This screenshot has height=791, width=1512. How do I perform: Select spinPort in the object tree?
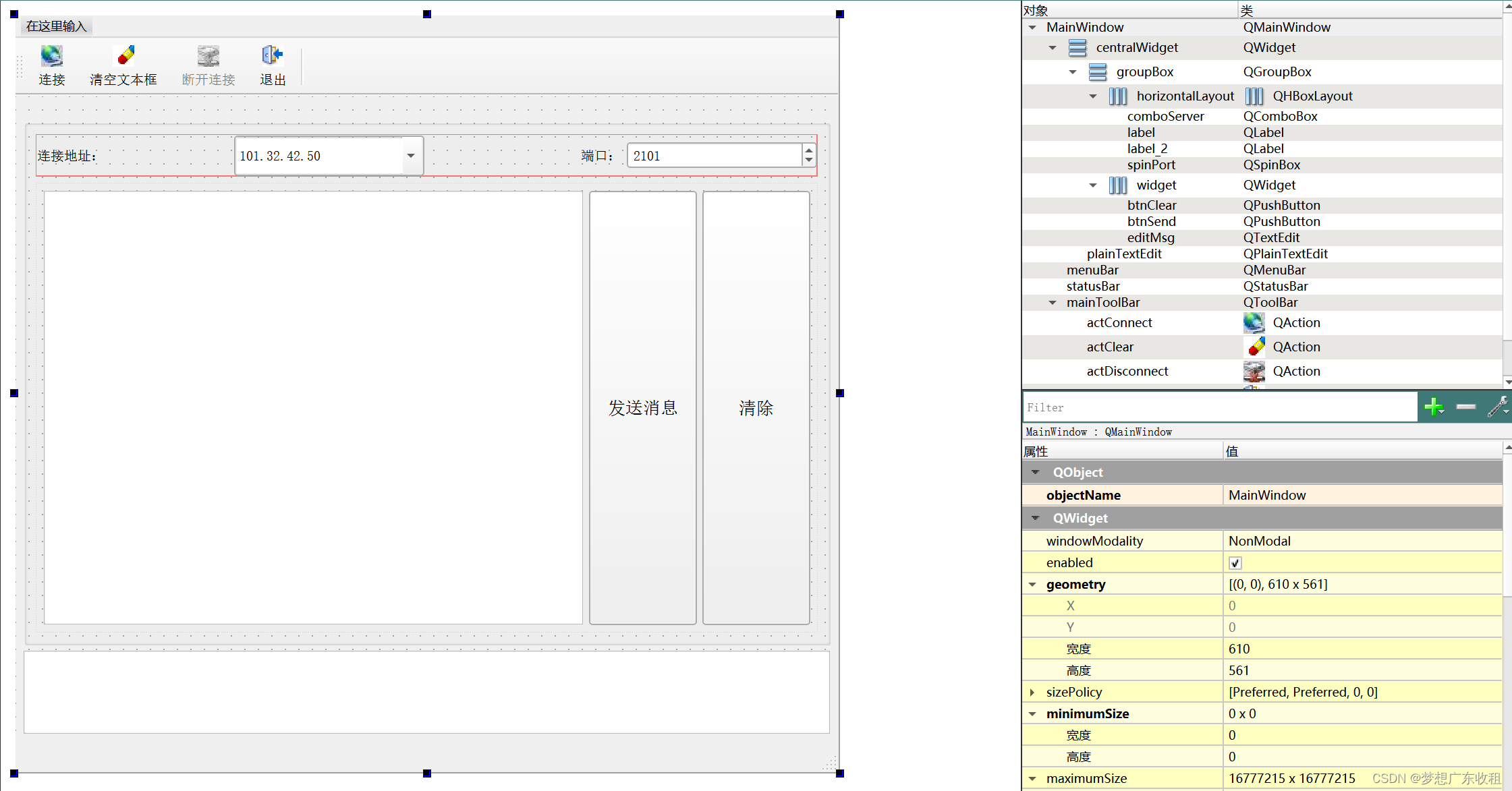1151,165
